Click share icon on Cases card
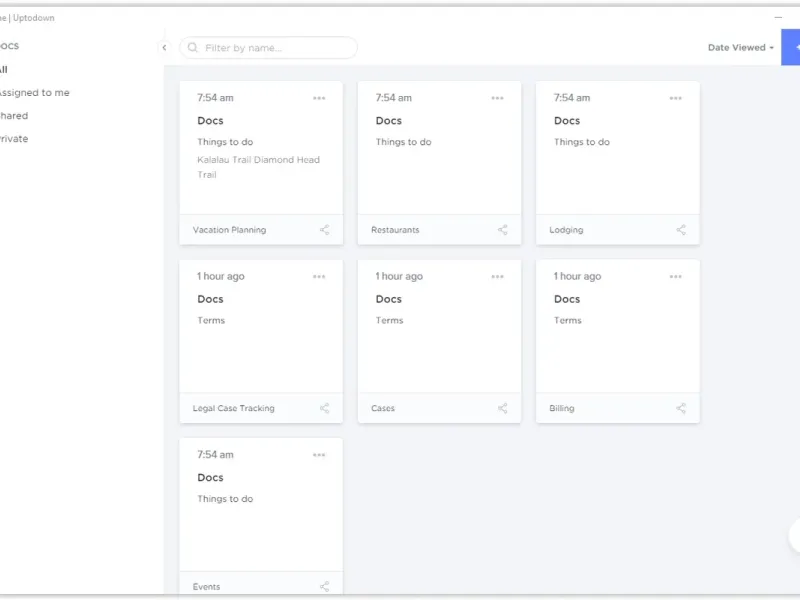 pos(503,408)
